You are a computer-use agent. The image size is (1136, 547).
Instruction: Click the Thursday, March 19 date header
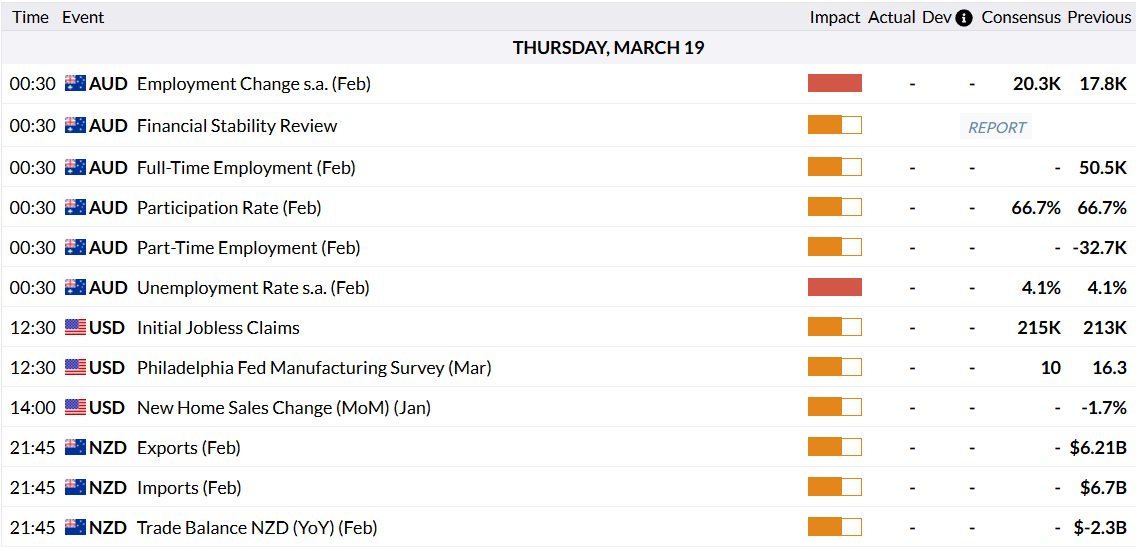(608, 48)
